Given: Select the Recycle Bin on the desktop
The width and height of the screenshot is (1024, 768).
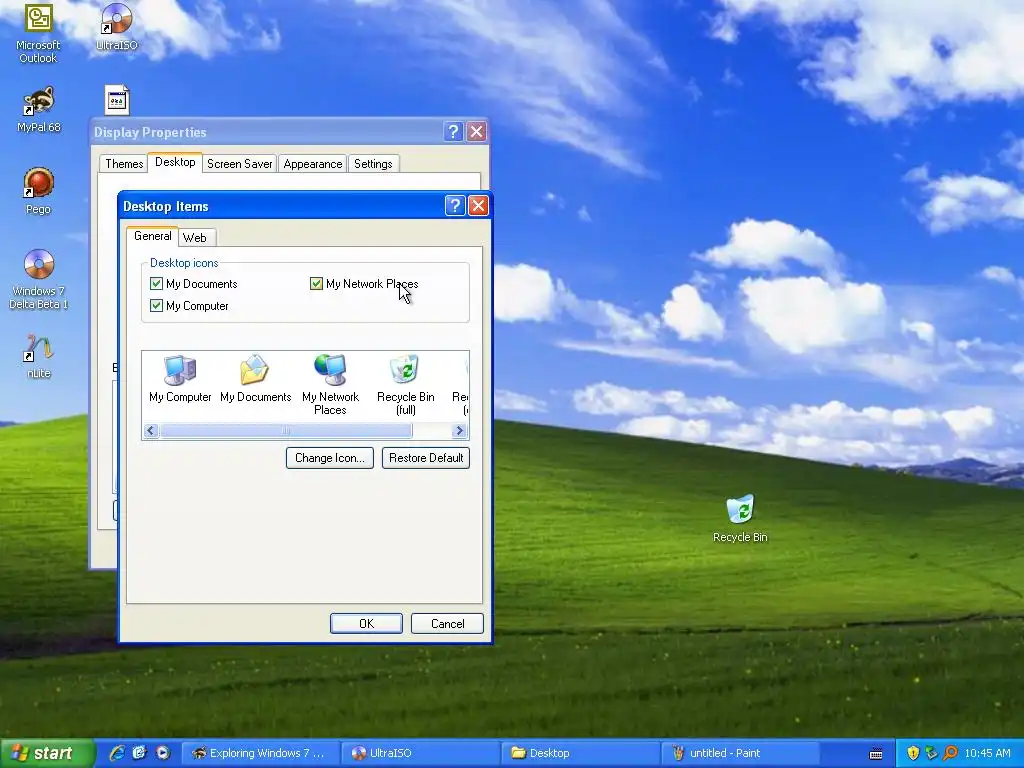Looking at the screenshot, I should coord(740,519).
